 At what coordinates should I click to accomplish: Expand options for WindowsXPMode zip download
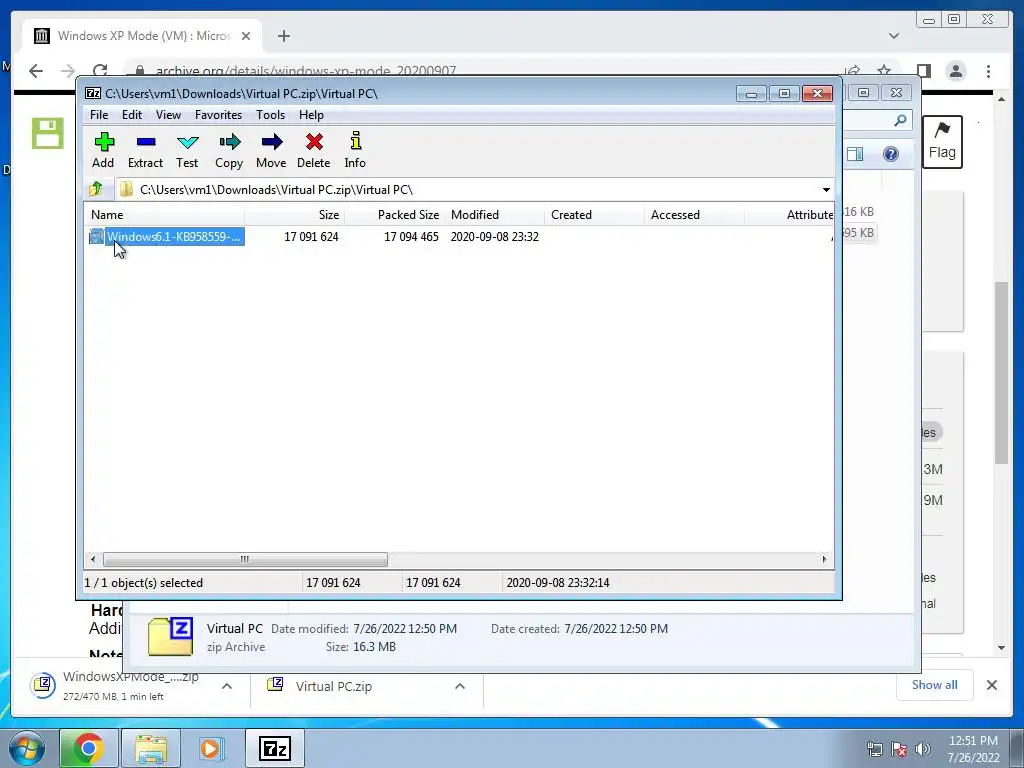[227, 686]
